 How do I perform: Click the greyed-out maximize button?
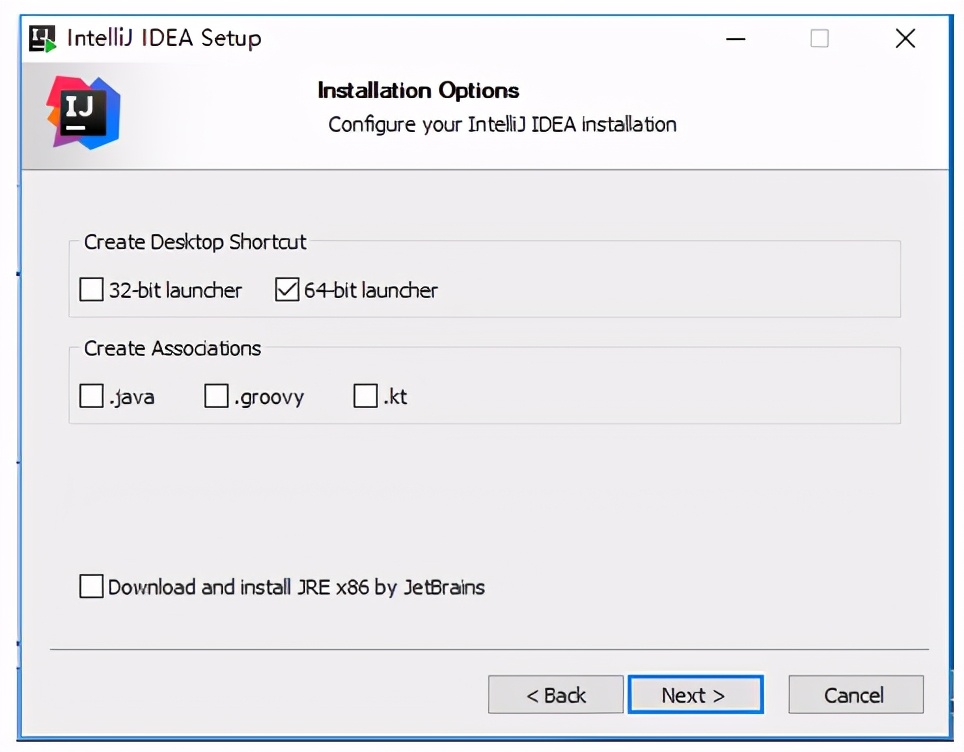819,39
